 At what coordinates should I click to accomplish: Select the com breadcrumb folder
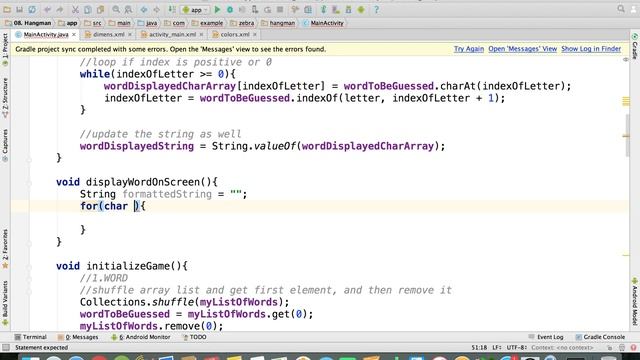[174, 23]
